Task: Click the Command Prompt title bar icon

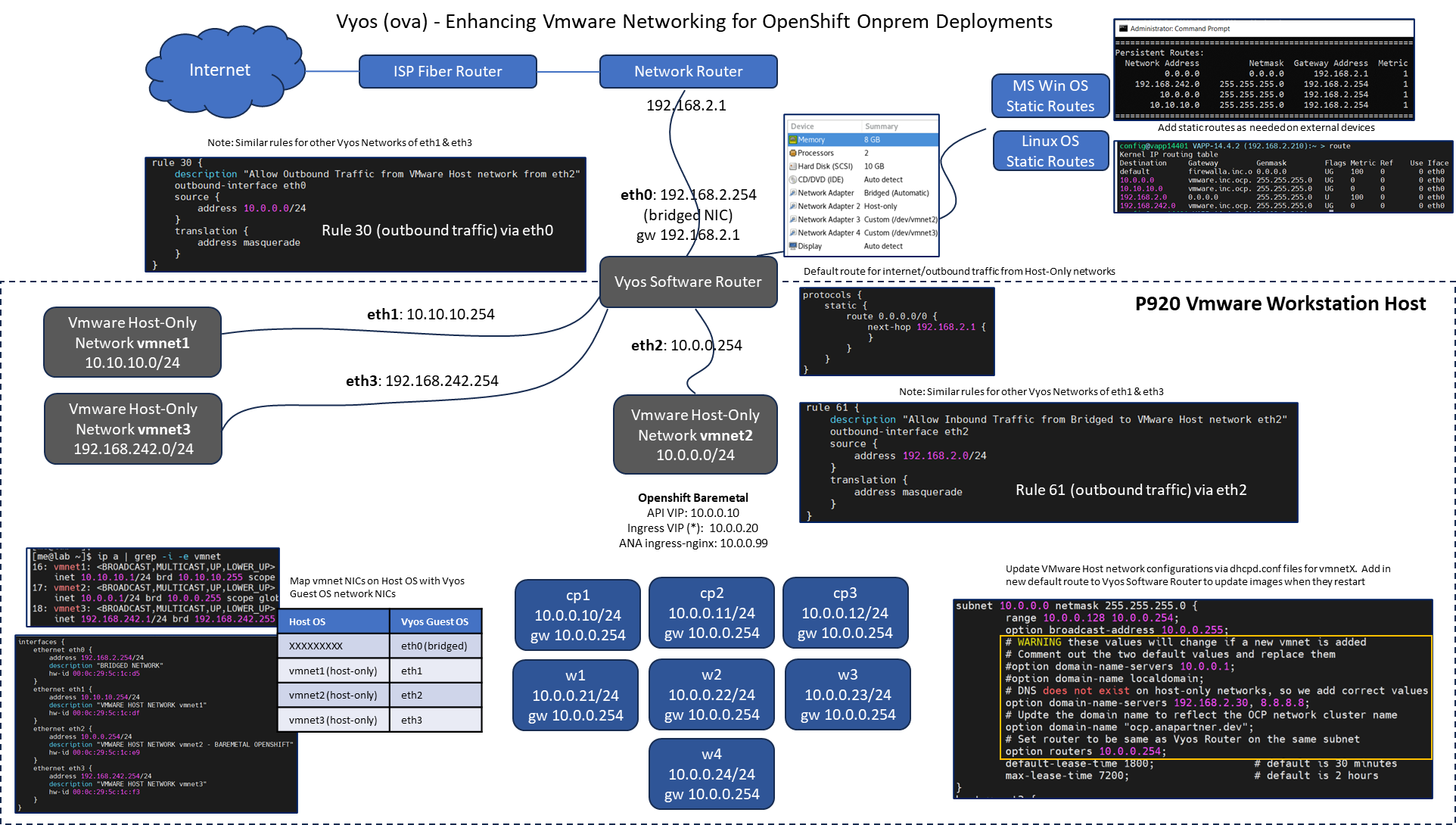Action: coord(1124,29)
